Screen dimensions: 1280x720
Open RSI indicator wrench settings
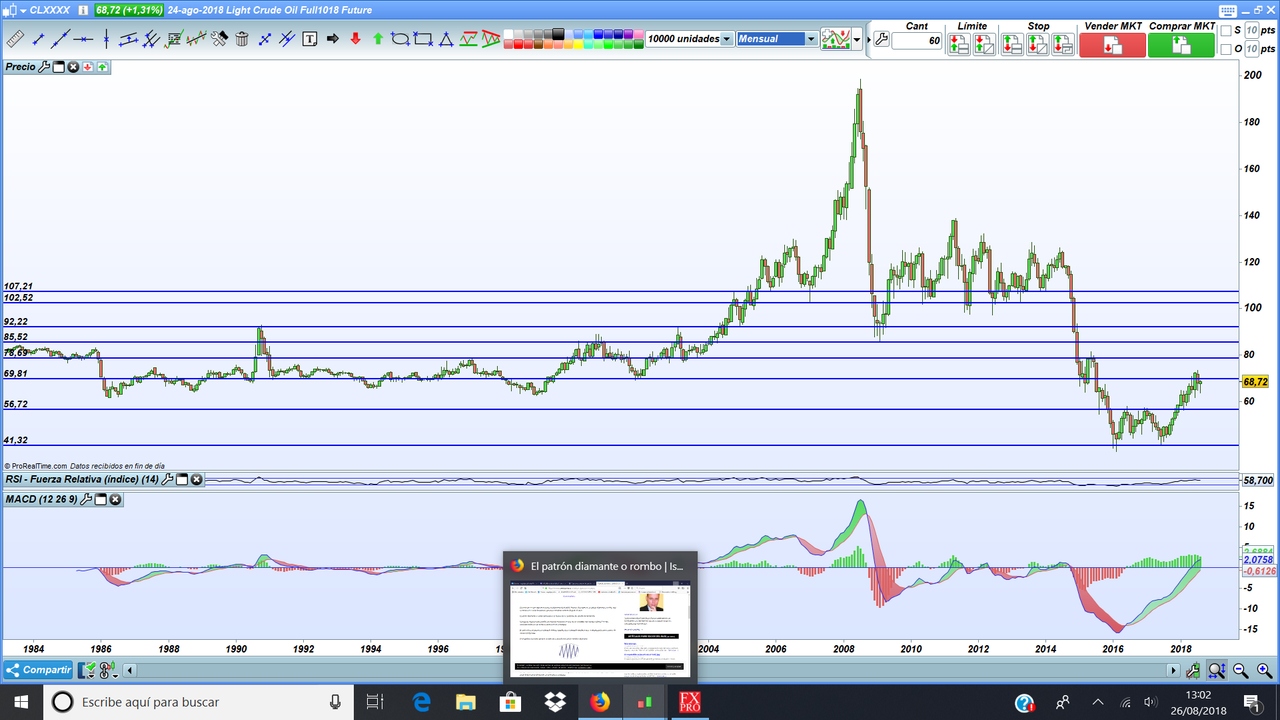click(x=167, y=480)
